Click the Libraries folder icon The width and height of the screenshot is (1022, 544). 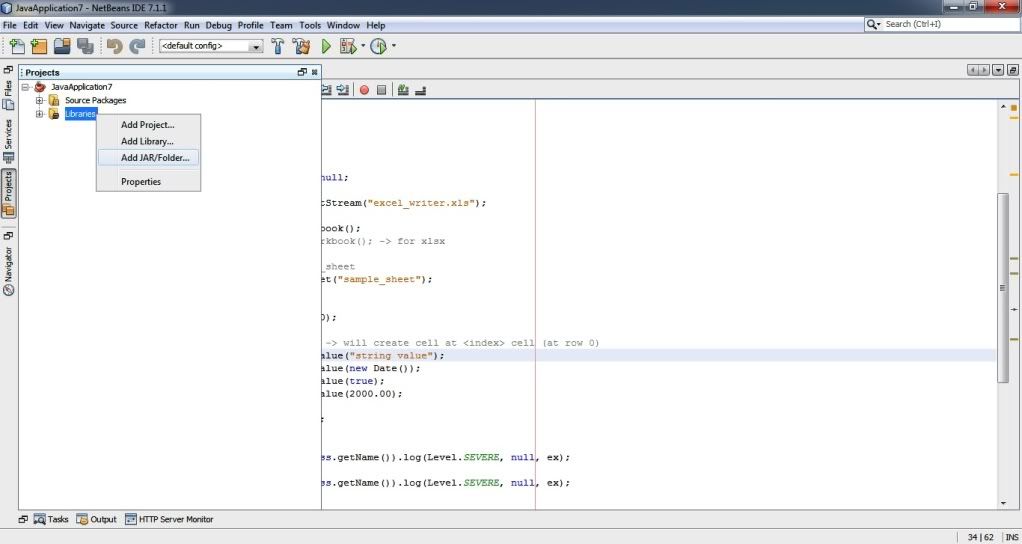click(54, 114)
